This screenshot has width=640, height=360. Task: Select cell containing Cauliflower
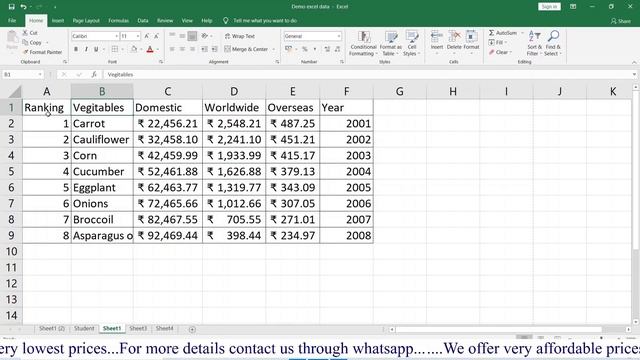pos(102,140)
